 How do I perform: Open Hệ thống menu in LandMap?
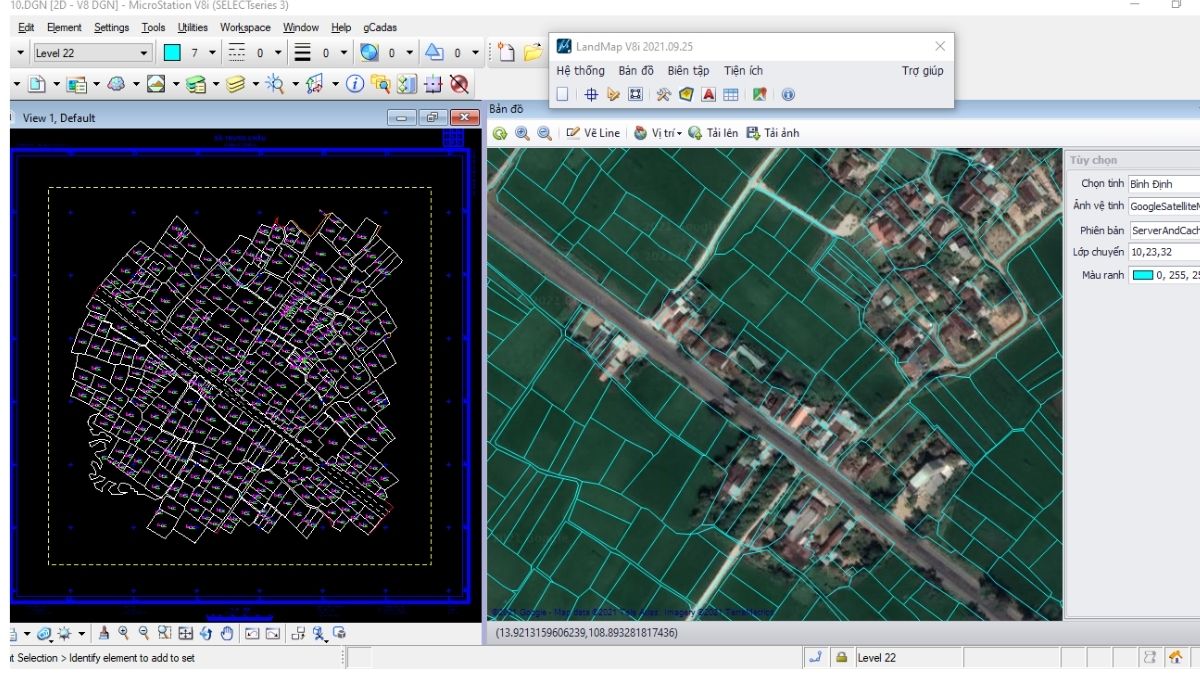581,71
